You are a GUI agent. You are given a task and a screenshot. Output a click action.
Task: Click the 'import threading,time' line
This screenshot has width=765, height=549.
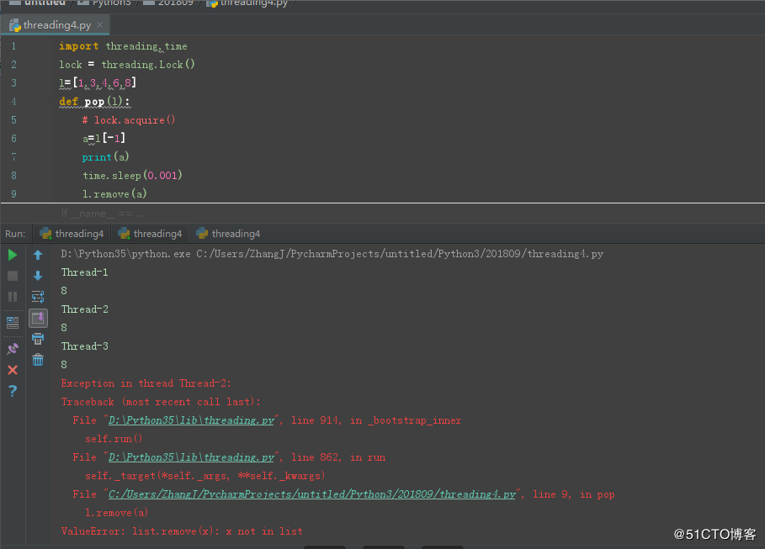[123, 46]
